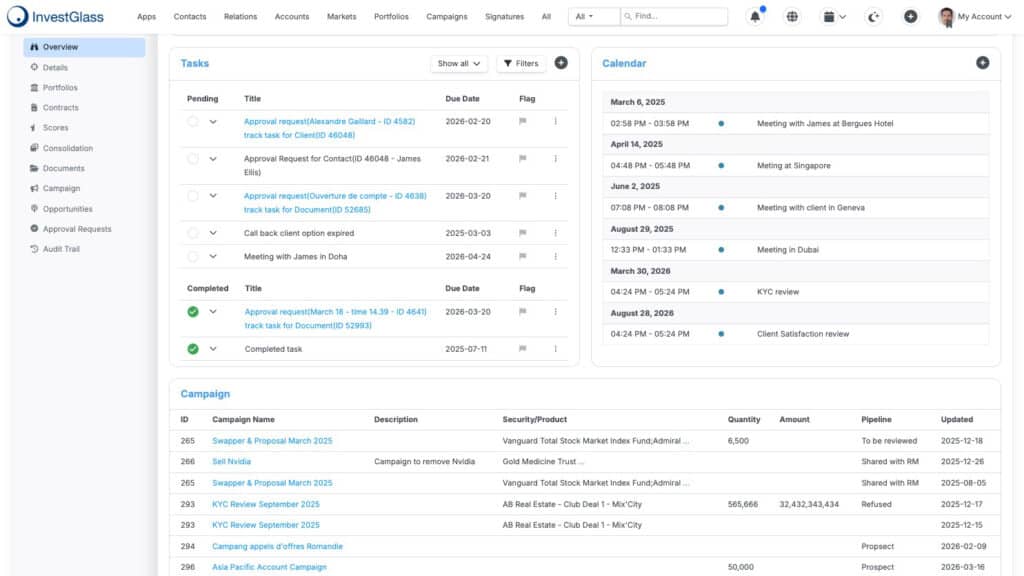Click the Find search field
1024x576 pixels.
tap(674, 16)
